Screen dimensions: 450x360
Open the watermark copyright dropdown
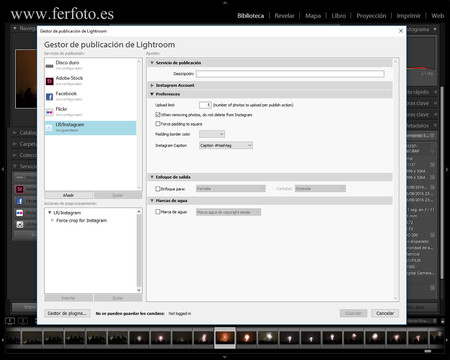228,212
